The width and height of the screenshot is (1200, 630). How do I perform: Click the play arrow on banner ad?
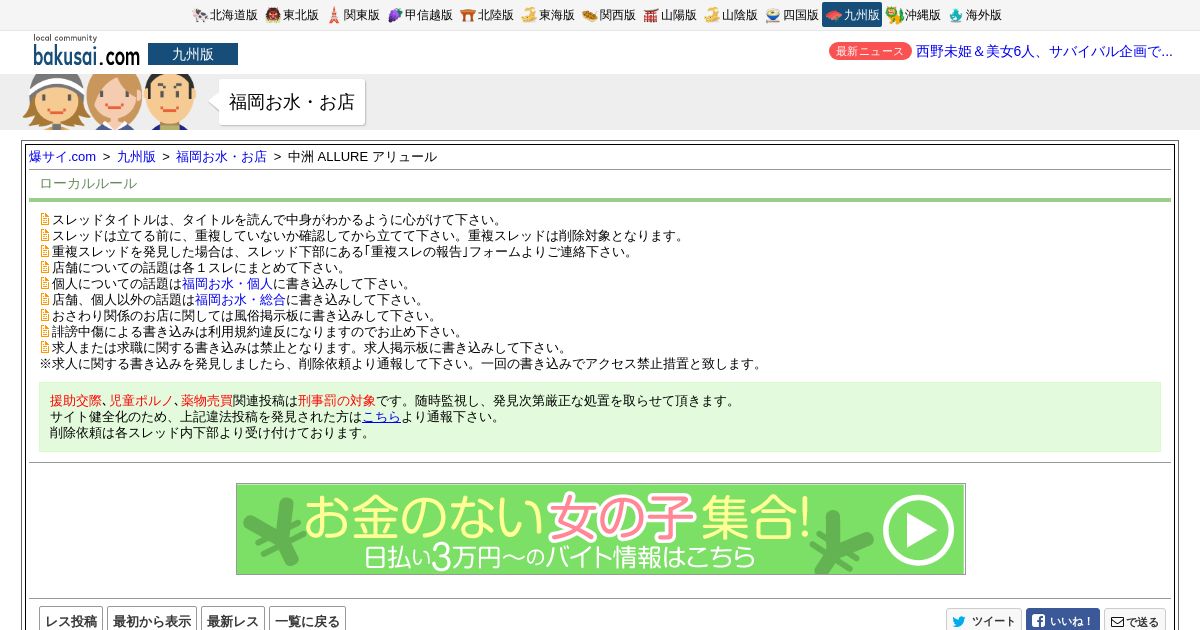click(x=918, y=530)
